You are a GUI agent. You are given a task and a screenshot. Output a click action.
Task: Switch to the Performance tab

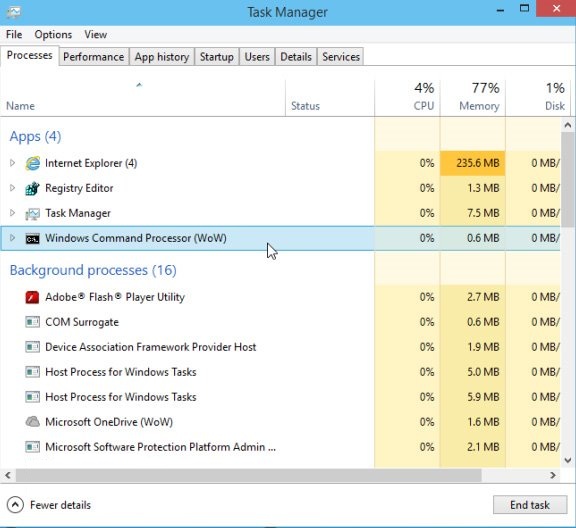pos(94,57)
